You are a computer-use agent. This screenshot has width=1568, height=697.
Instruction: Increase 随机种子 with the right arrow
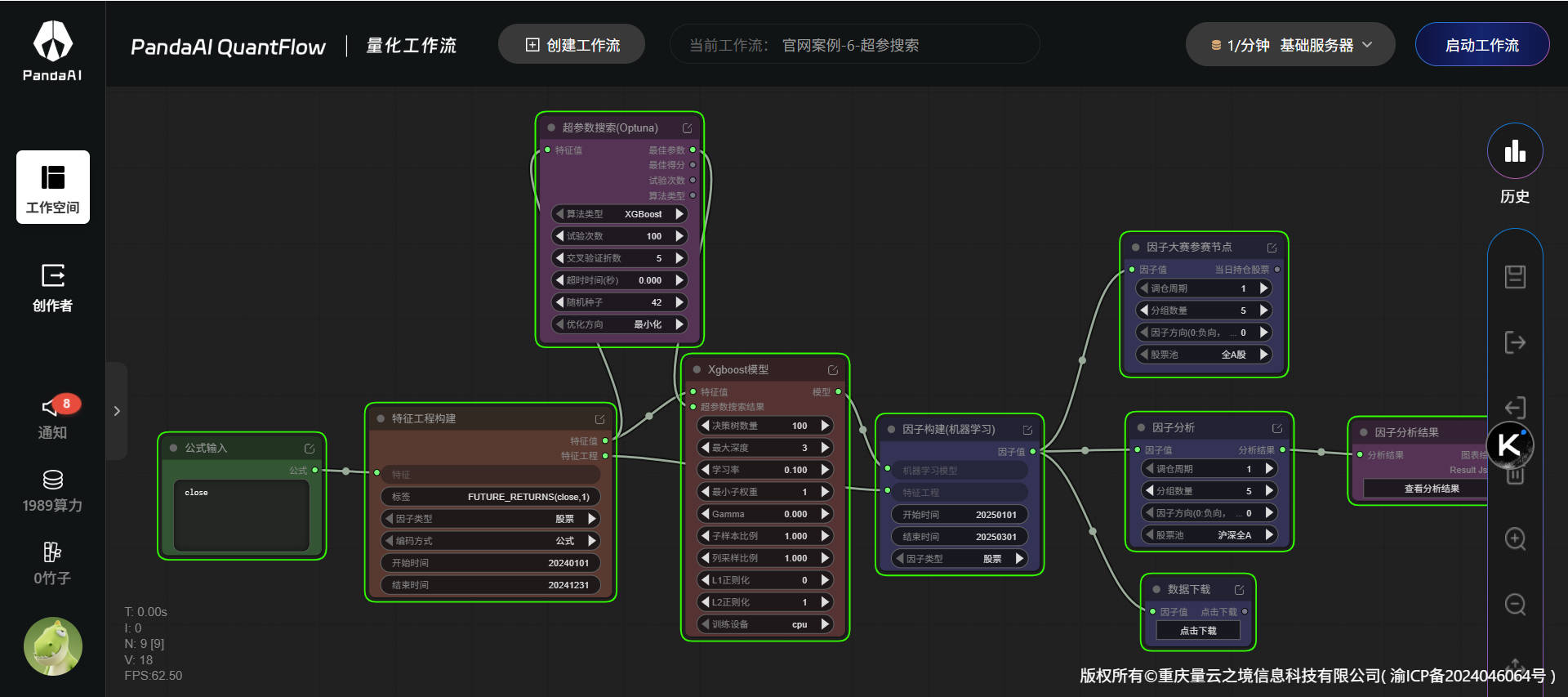(x=679, y=302)
